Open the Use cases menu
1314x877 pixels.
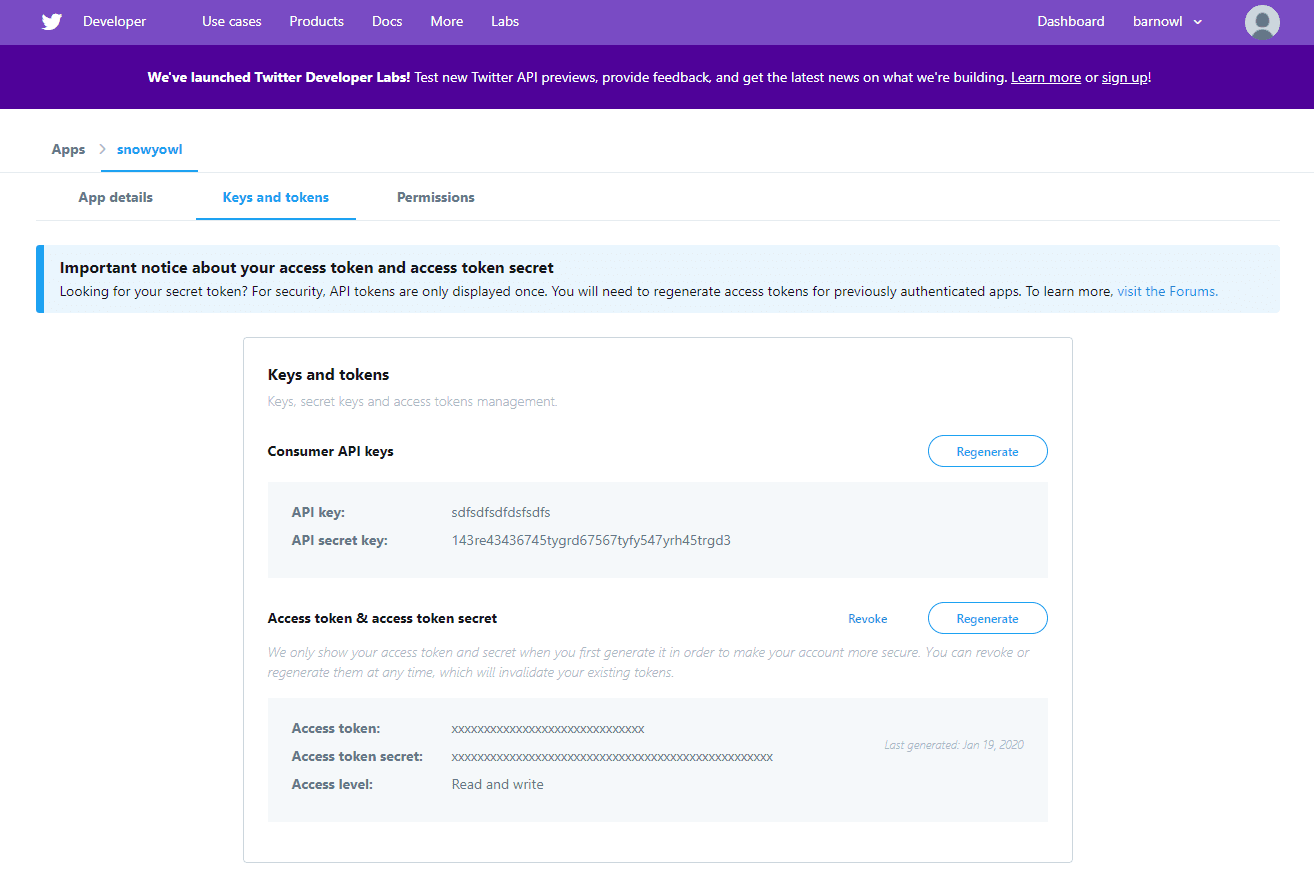pyautogui.click(x=231, y=22)
